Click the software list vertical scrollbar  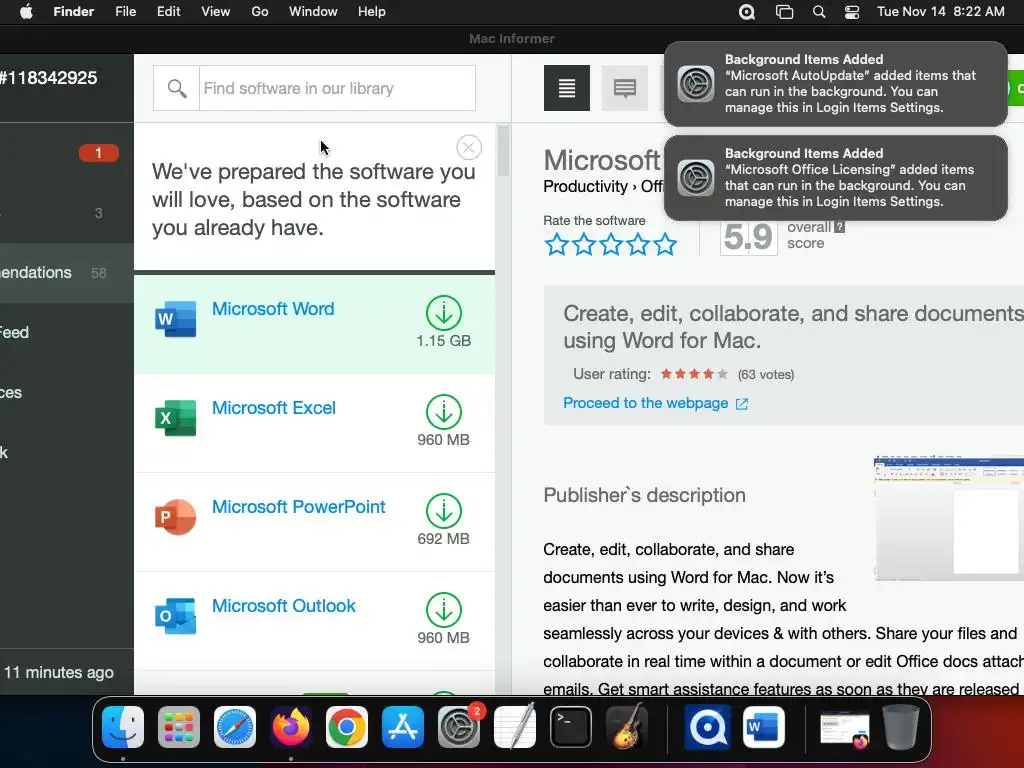(503, 152)
